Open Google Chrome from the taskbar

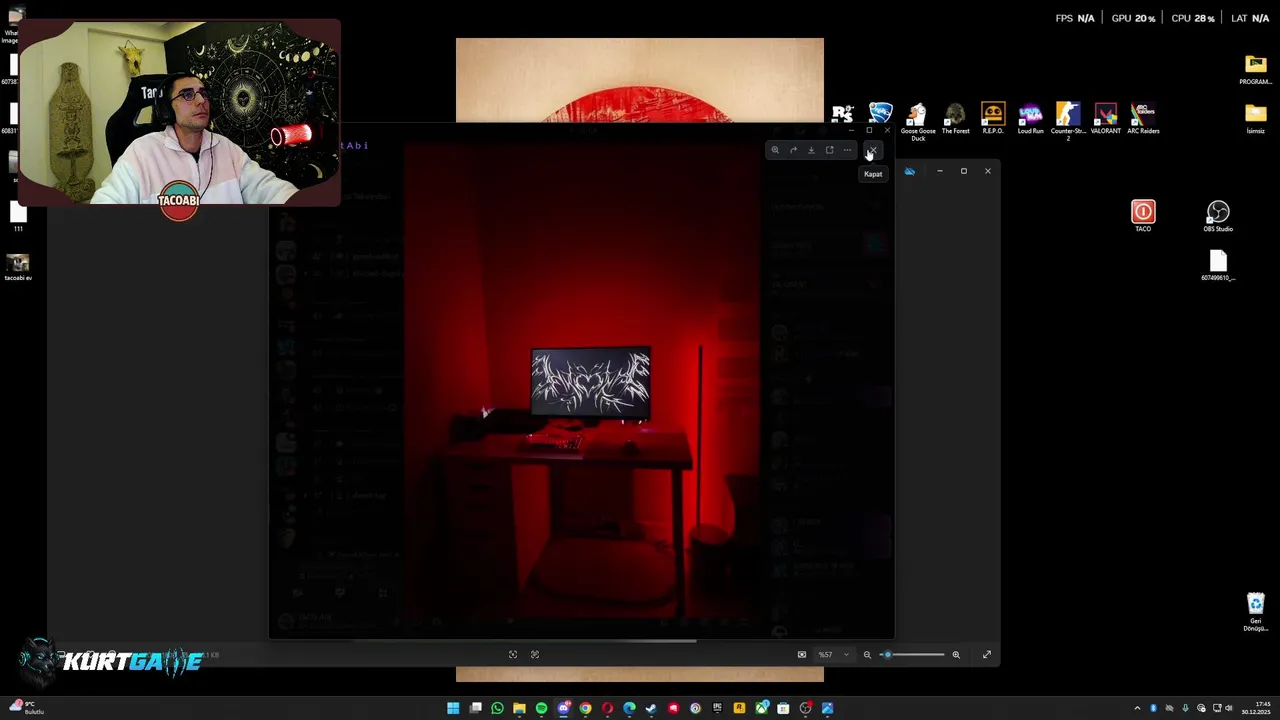coord(585,708)
